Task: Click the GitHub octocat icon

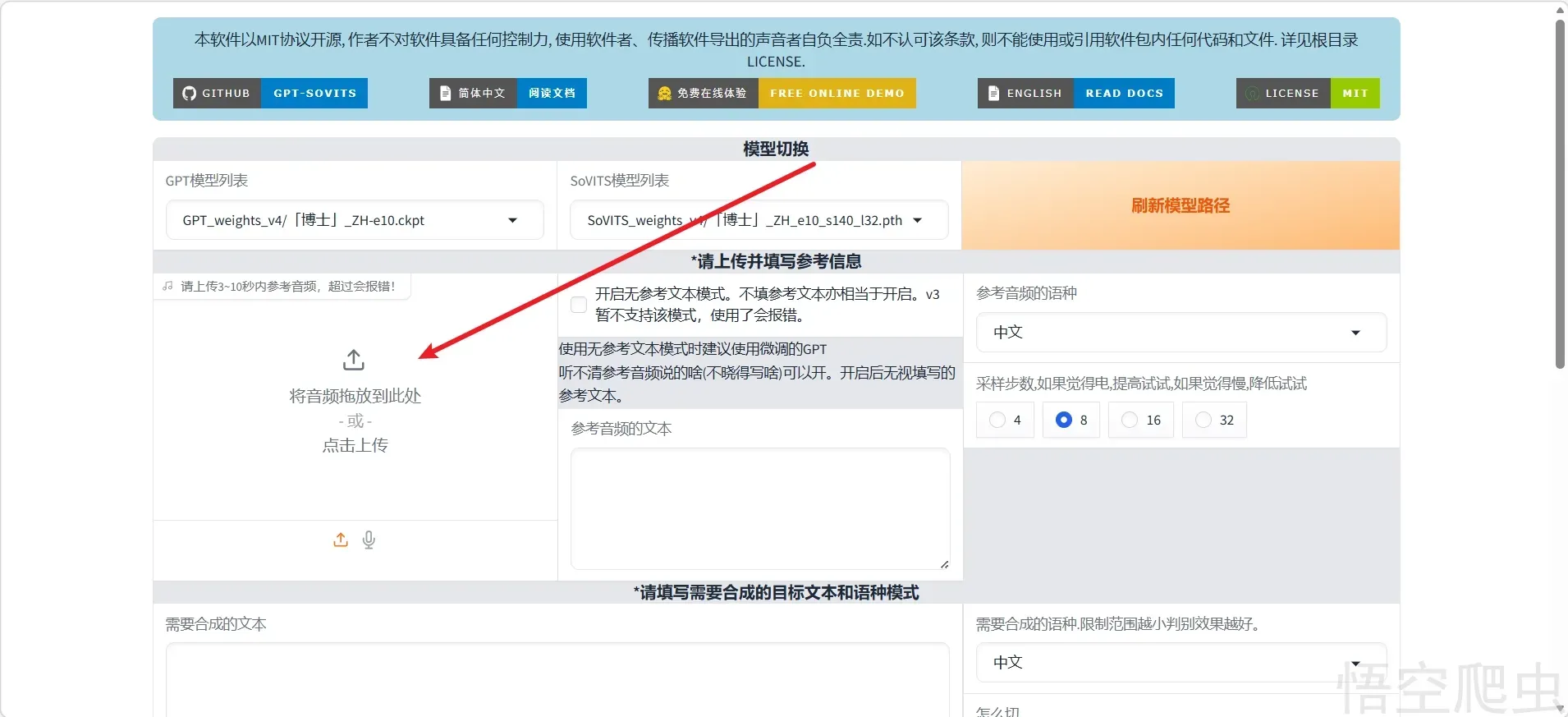Action: point(190,94)
